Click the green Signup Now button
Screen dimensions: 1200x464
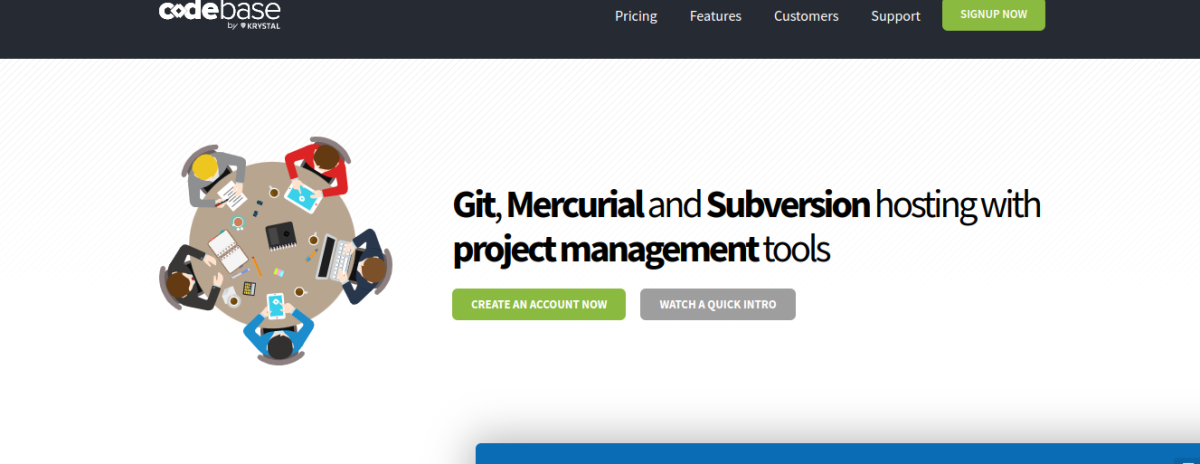[x=993, y=14]
